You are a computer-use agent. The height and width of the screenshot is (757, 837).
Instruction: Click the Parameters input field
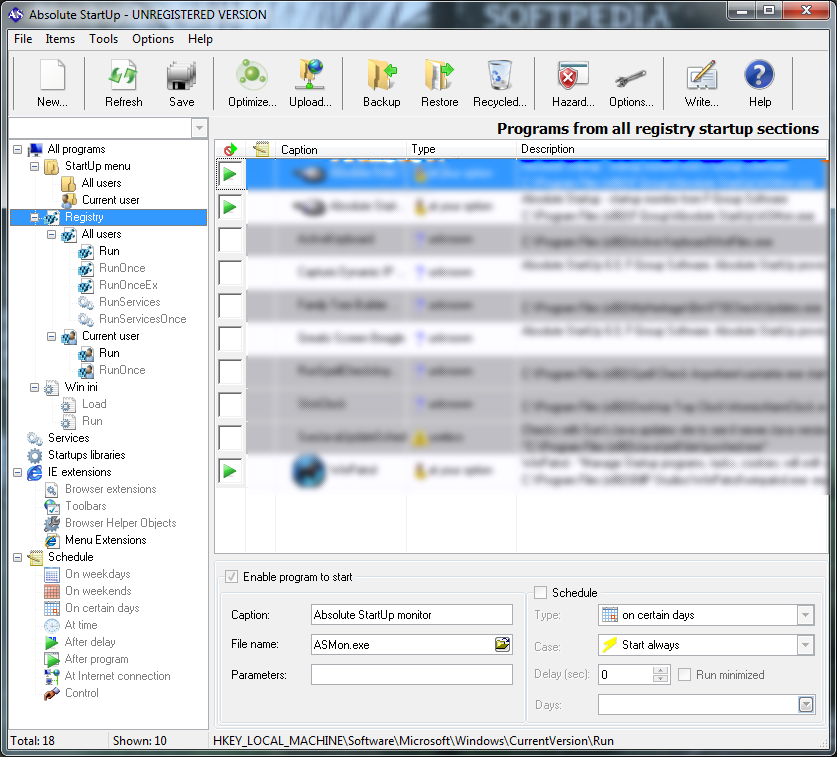click(412, 675)
